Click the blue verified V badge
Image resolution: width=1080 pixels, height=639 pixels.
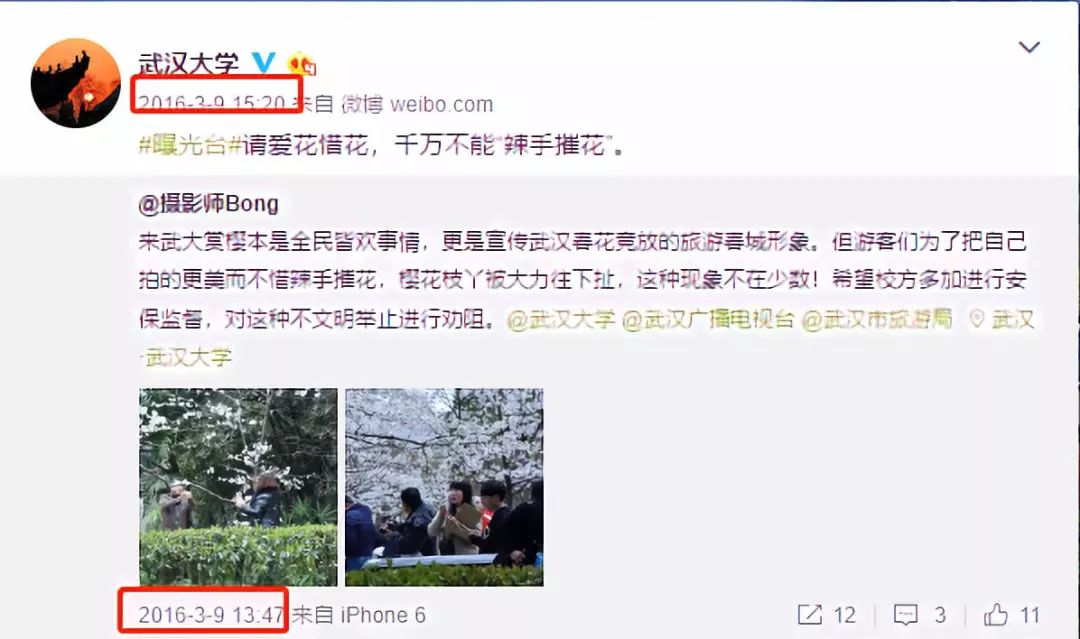point(263,63)
